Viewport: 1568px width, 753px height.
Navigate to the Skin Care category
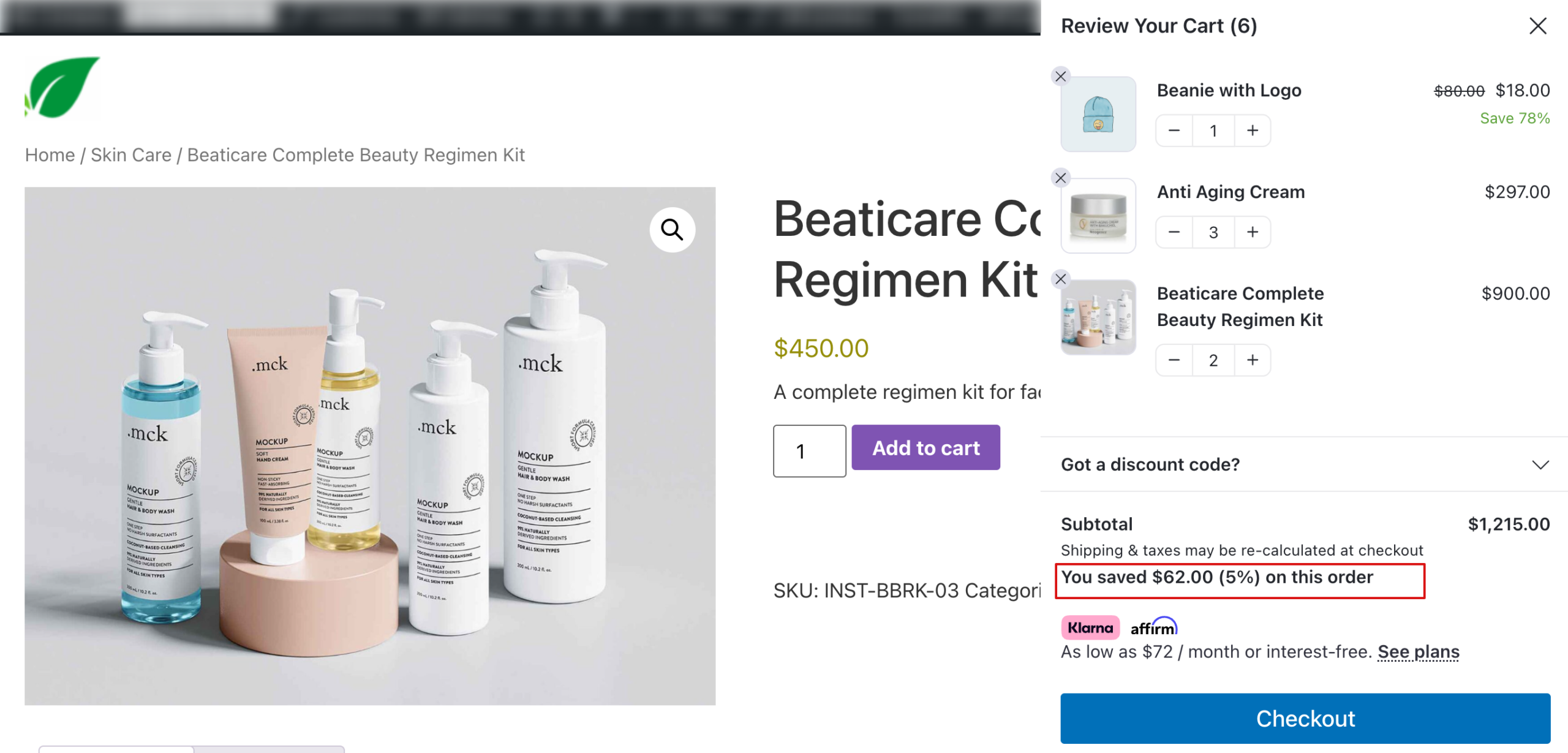tap(130, 154)
